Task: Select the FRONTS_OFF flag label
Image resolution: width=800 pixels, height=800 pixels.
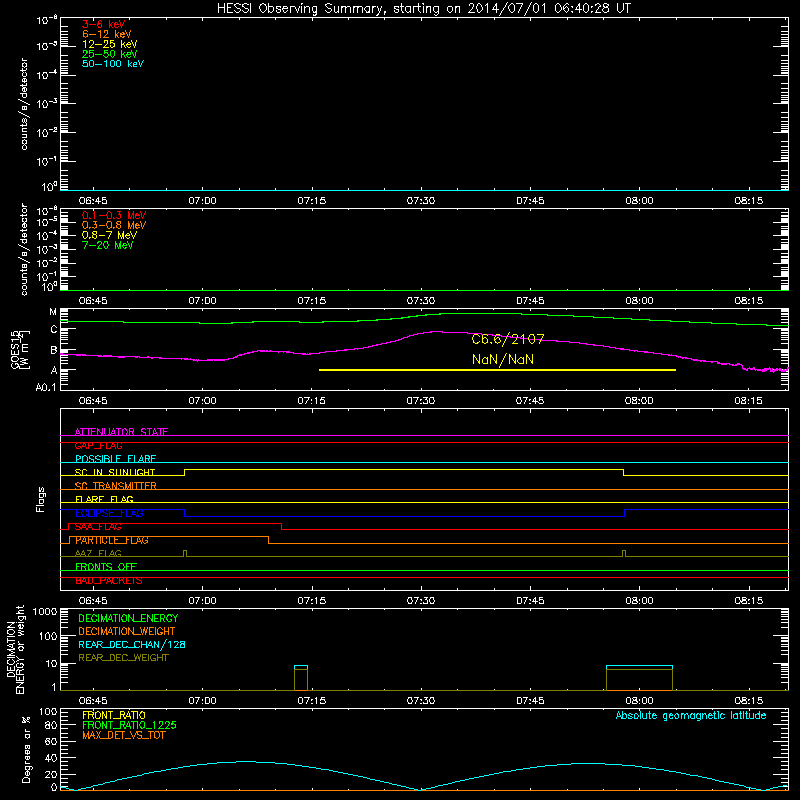Action: pyautogui.click(x=106, y=567)
